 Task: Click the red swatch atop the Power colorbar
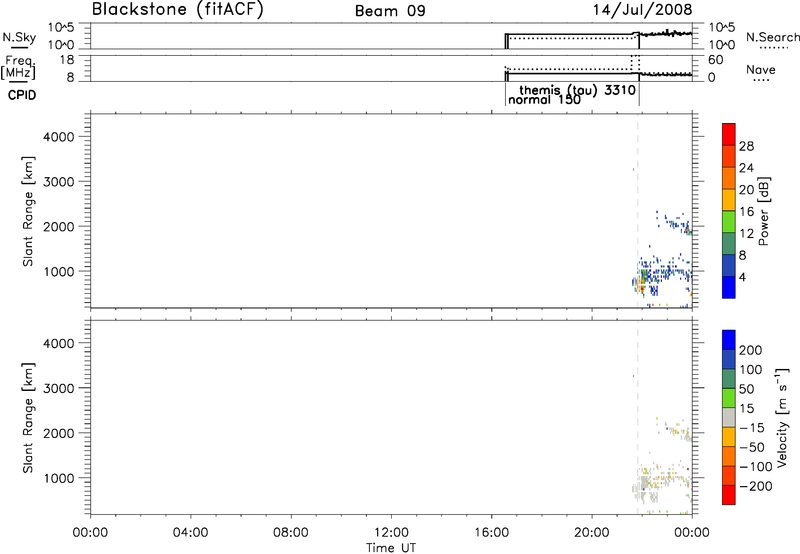click(x=729, y=134)
